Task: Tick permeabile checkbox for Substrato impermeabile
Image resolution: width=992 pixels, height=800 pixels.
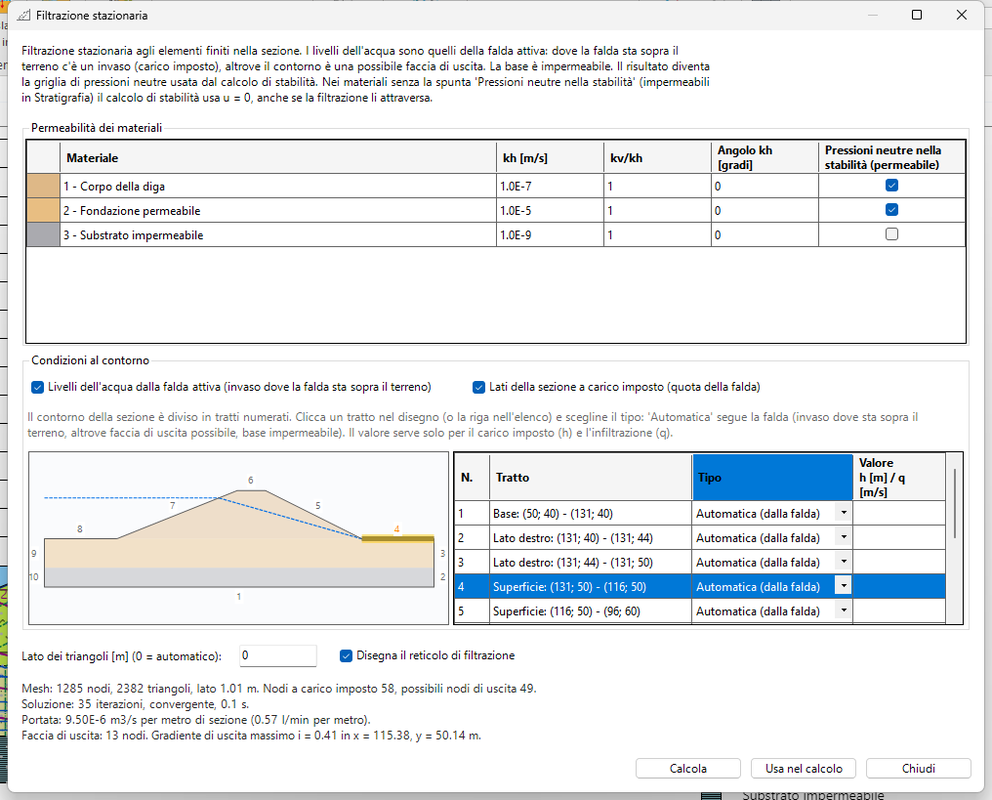Action: coord(891,234)
